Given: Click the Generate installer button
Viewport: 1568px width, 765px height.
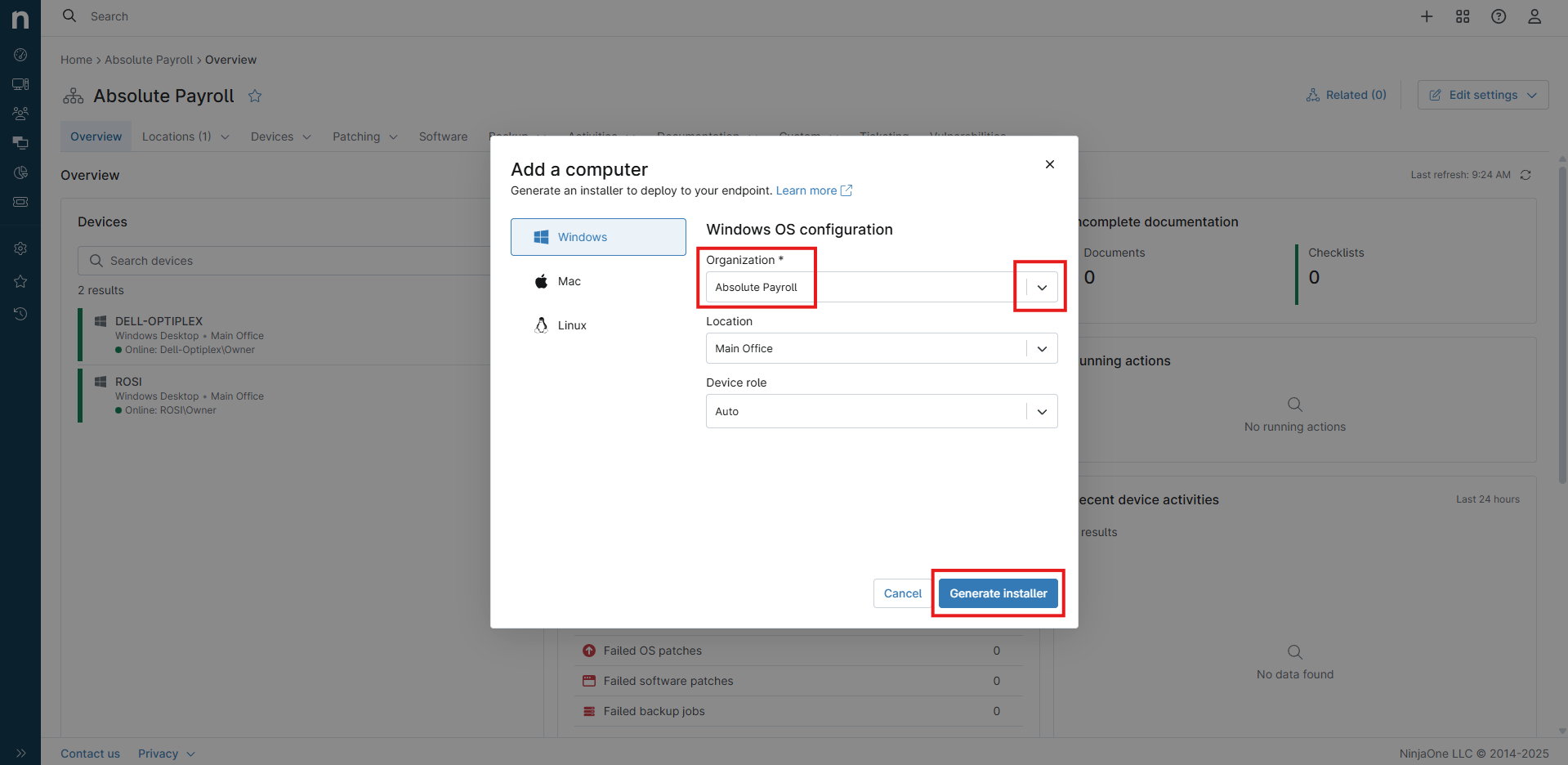Looking at the screenshot, I should pyautogui.click(x=998, y=593).
